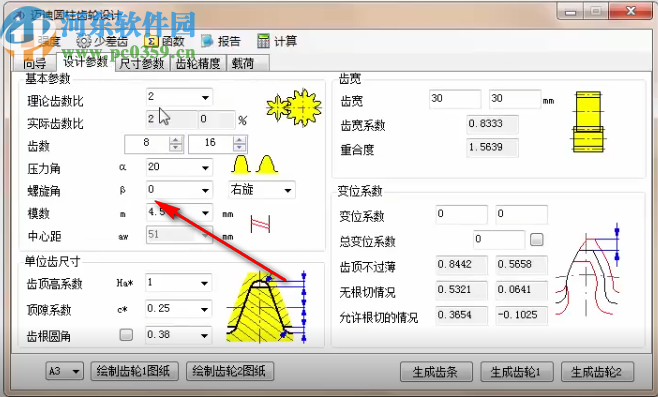Viewport: 658px width, 397px height.
Task: Click the 无根切情况 value 0.0641
Action: pos(522,290)
